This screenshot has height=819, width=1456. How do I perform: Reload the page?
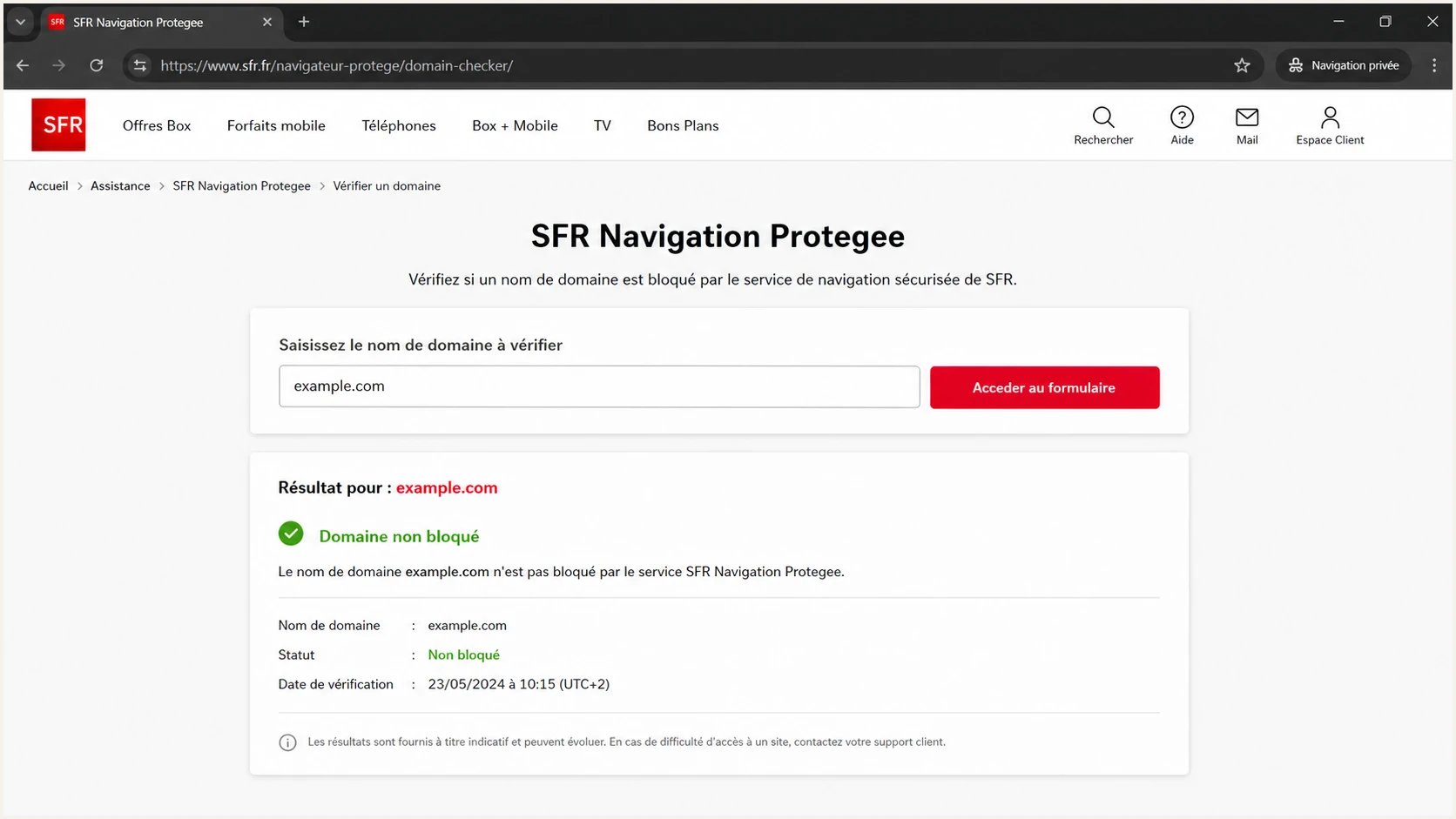[97, 65]
